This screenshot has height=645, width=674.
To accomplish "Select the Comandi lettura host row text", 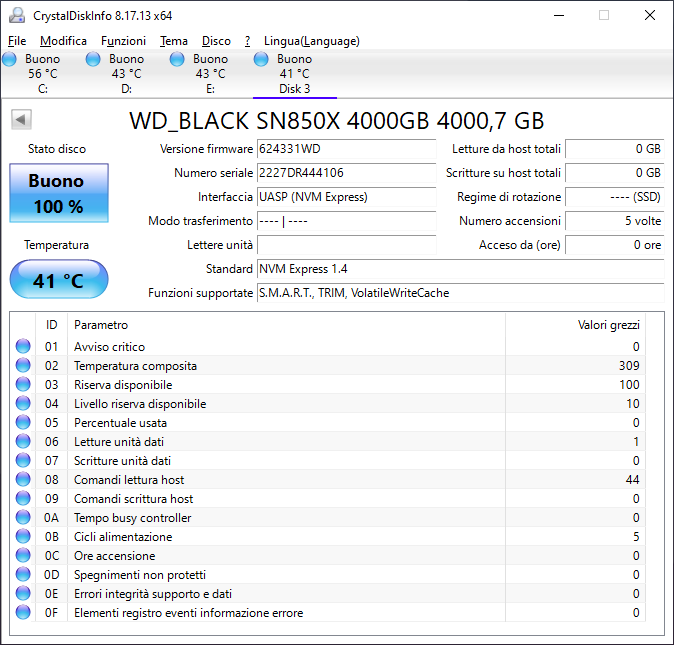I will 129,480.
